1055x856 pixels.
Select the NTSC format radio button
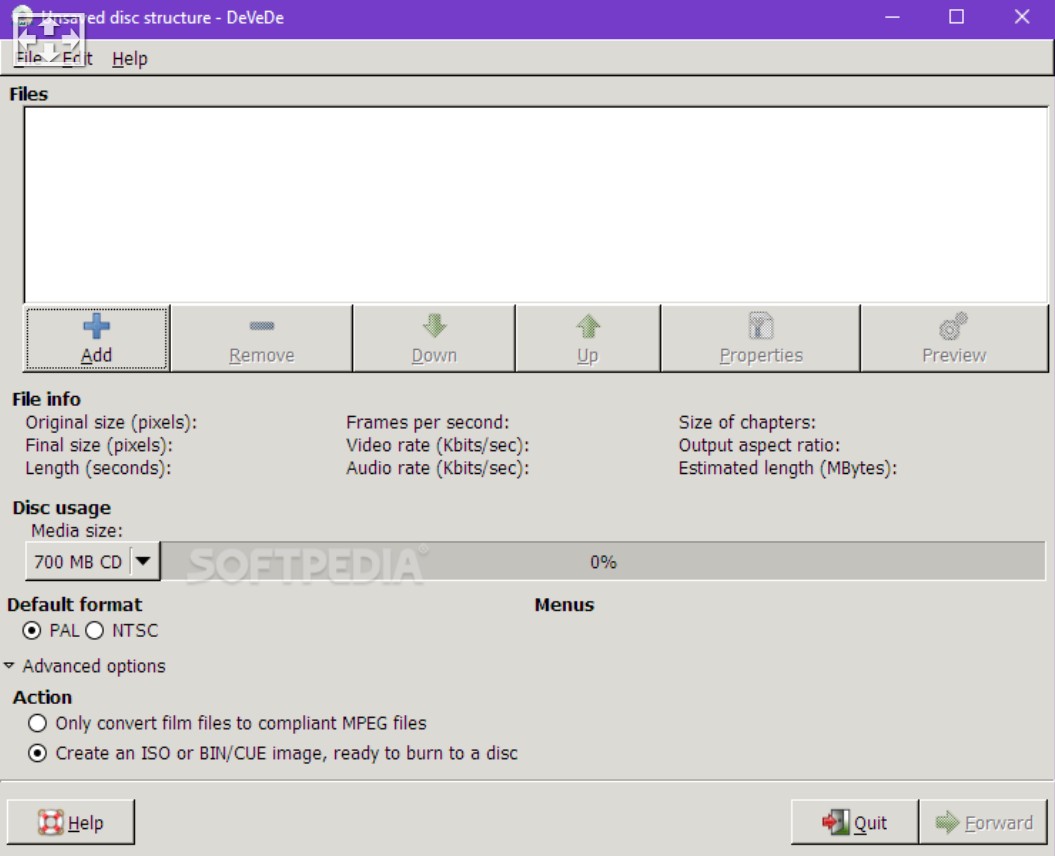pyautogui.click(x=95, y=631)
